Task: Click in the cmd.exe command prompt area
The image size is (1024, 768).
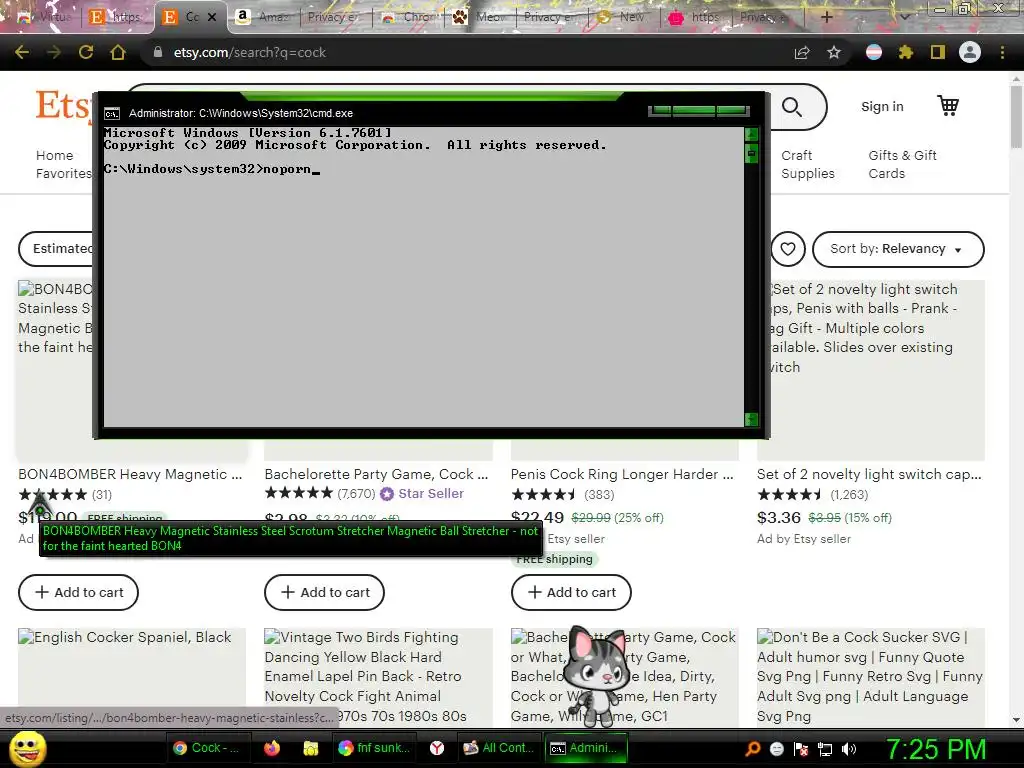Action: (x=424, y=277)
